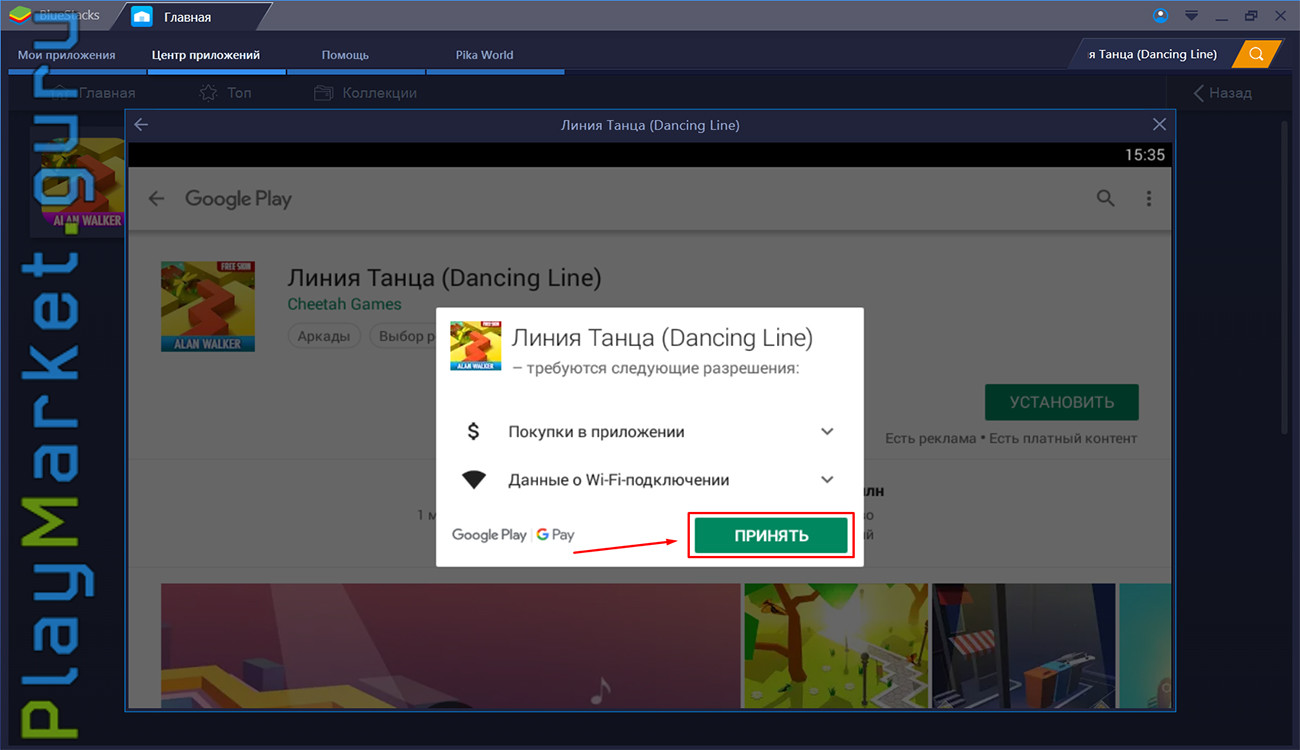1300x750 pixels.
Task: Click the orange search button
Action: (x=1256, y=54)
